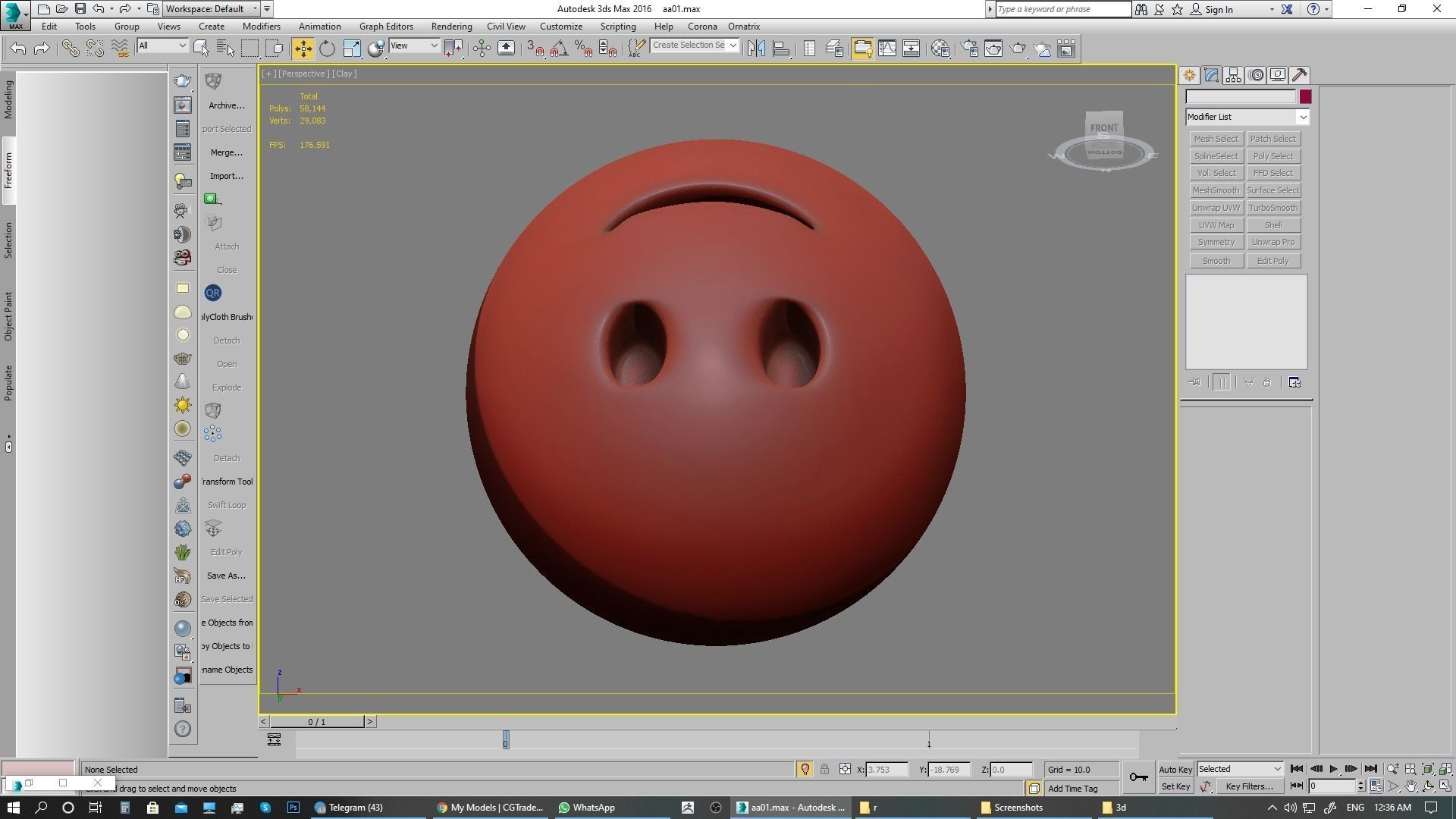Open the Workspace Default dropdown
Screen dimensions: 1456x819
tap(212, 9)
